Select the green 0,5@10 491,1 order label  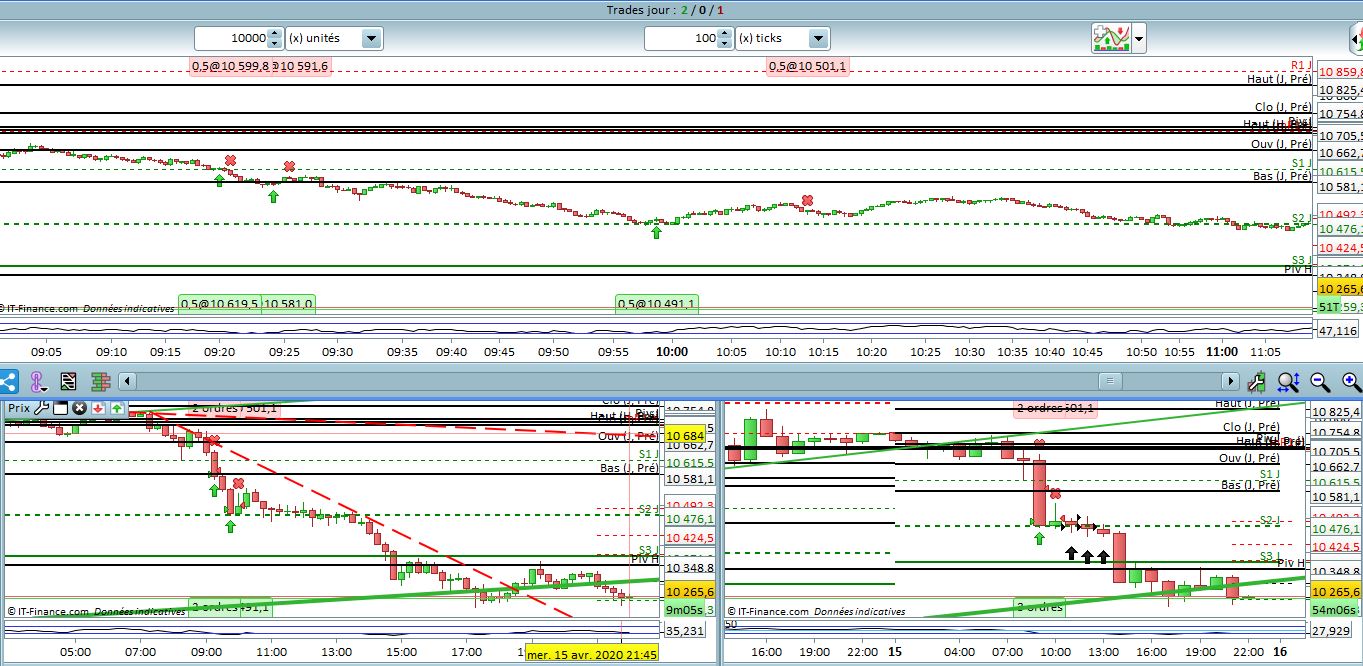click(x=657, y=304)
